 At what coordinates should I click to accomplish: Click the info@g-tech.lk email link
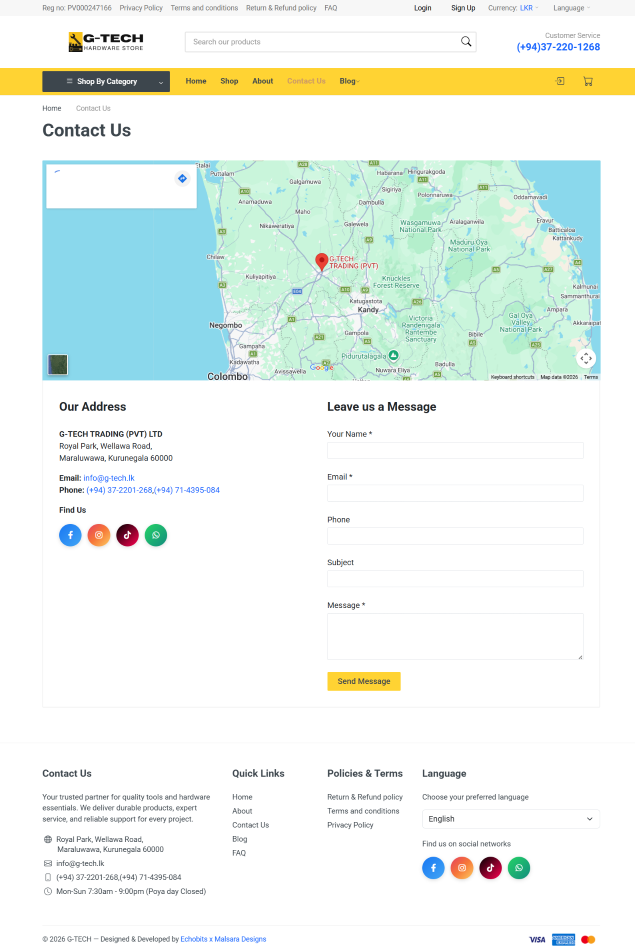pos(109,478)
